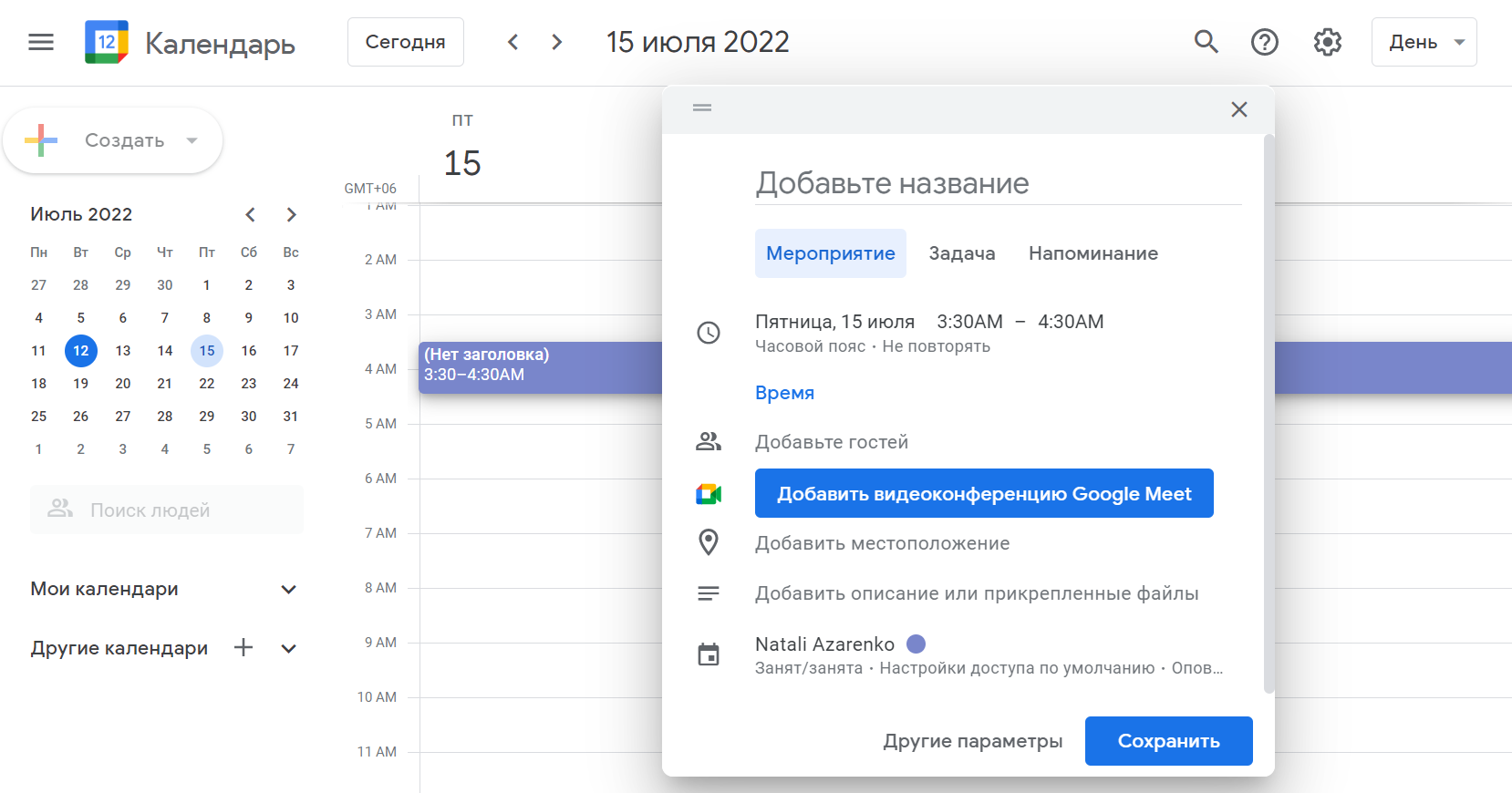This screenshot has height=793, width=1512.
Task: Select the Мероприятие tab
Action: coord(831,253)
